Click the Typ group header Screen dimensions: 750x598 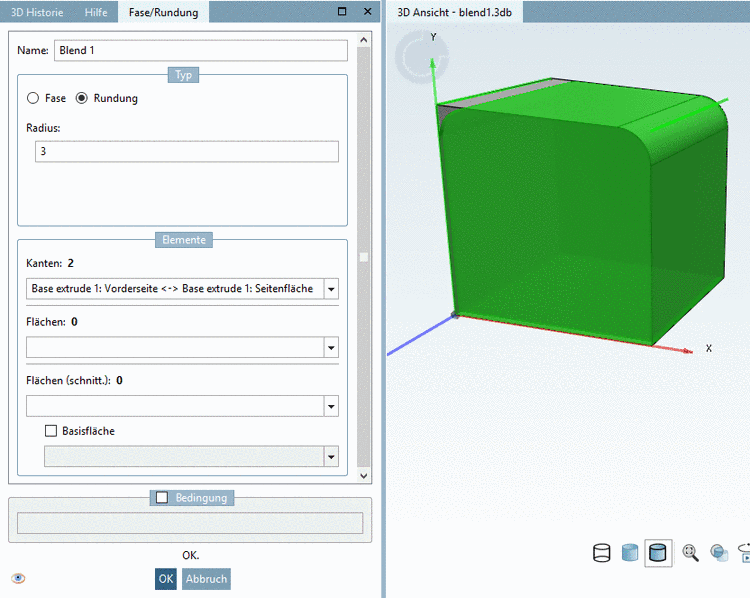(183, 75)
